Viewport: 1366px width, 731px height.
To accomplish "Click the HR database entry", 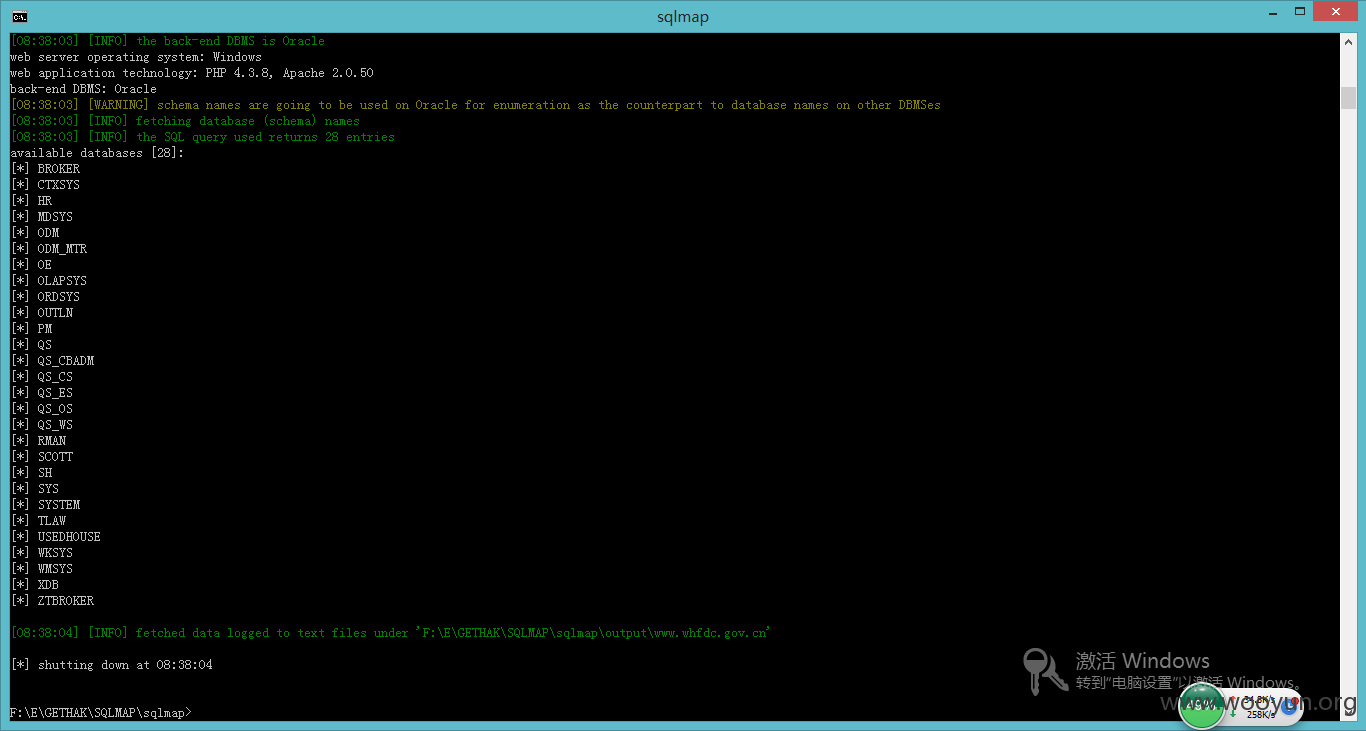I will (x=31, y=201).
